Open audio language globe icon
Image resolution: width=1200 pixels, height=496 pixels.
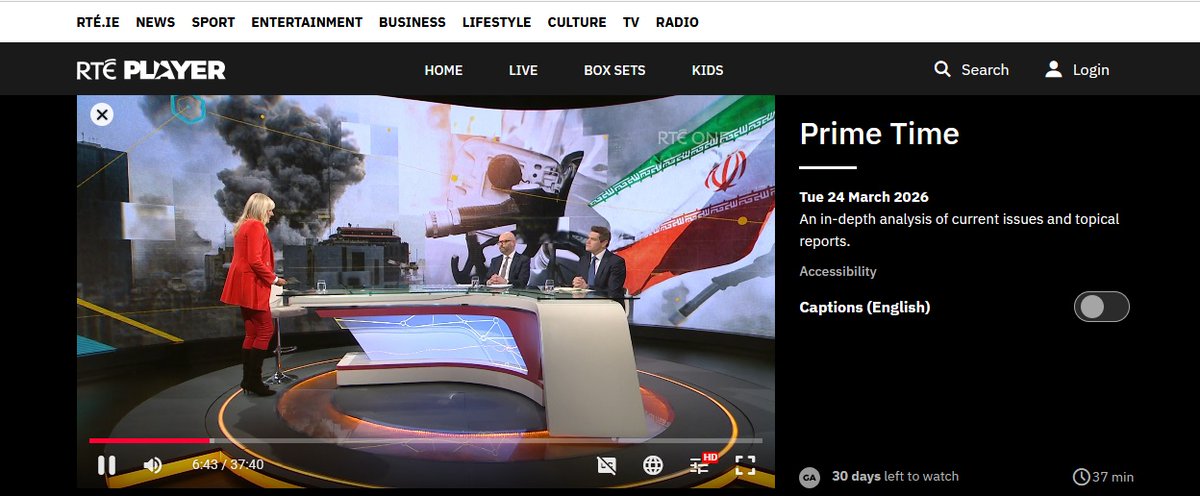tap(653, 465)
